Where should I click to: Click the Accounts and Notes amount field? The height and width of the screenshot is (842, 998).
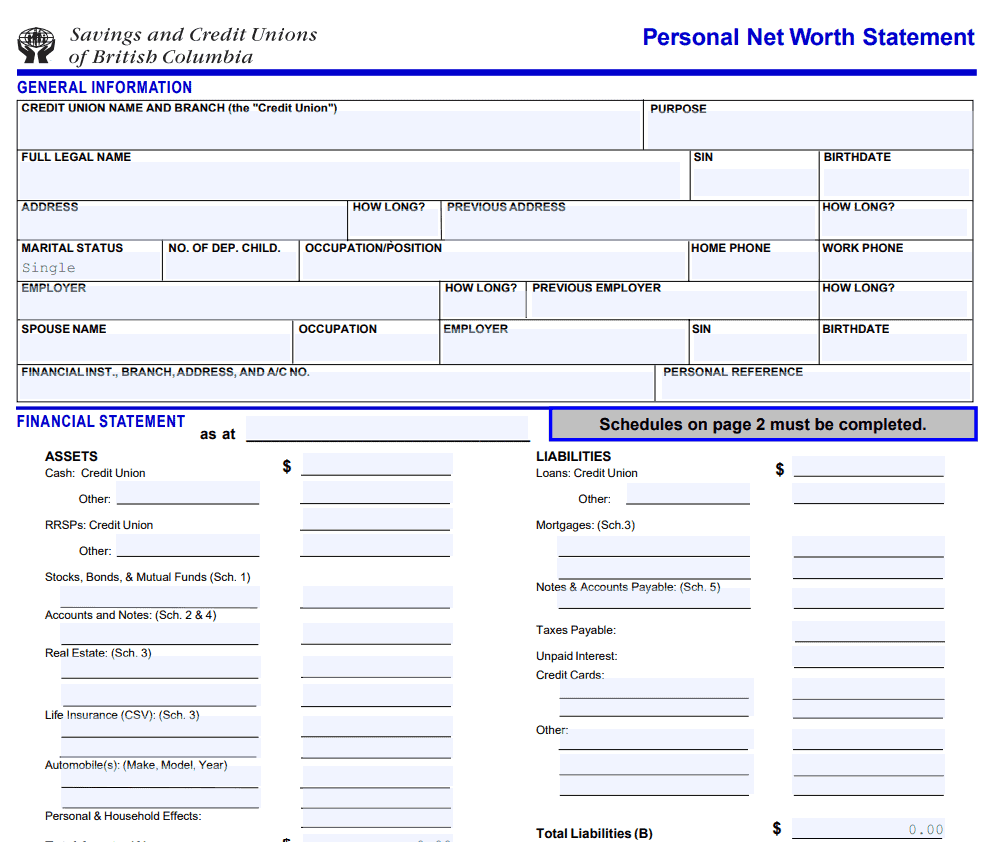(377, 634)
